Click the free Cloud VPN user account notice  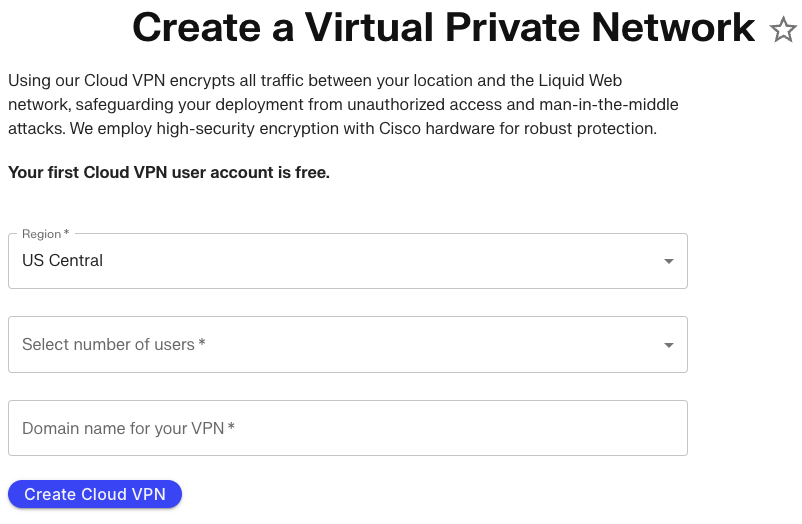click(168, 172)
